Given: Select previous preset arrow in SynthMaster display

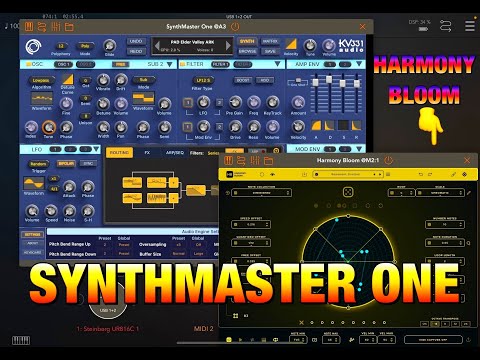Looking at the screenshot, I should 157,46.
